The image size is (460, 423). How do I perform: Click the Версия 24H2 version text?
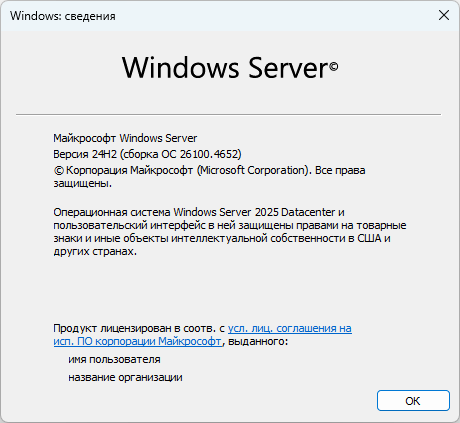pos(85,154)
